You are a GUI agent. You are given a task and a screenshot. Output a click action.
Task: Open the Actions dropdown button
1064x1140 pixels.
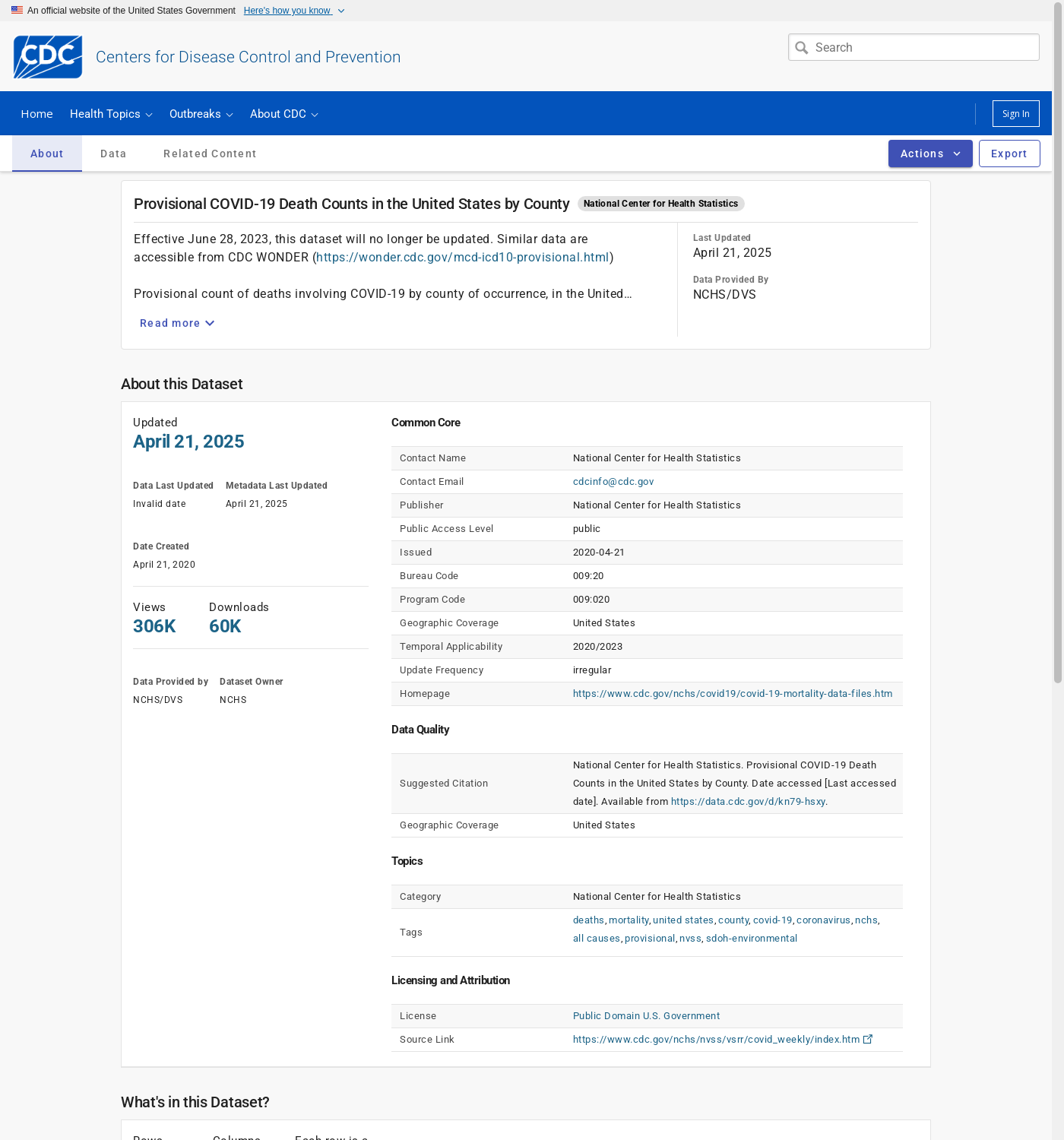(x=929, y=154)
